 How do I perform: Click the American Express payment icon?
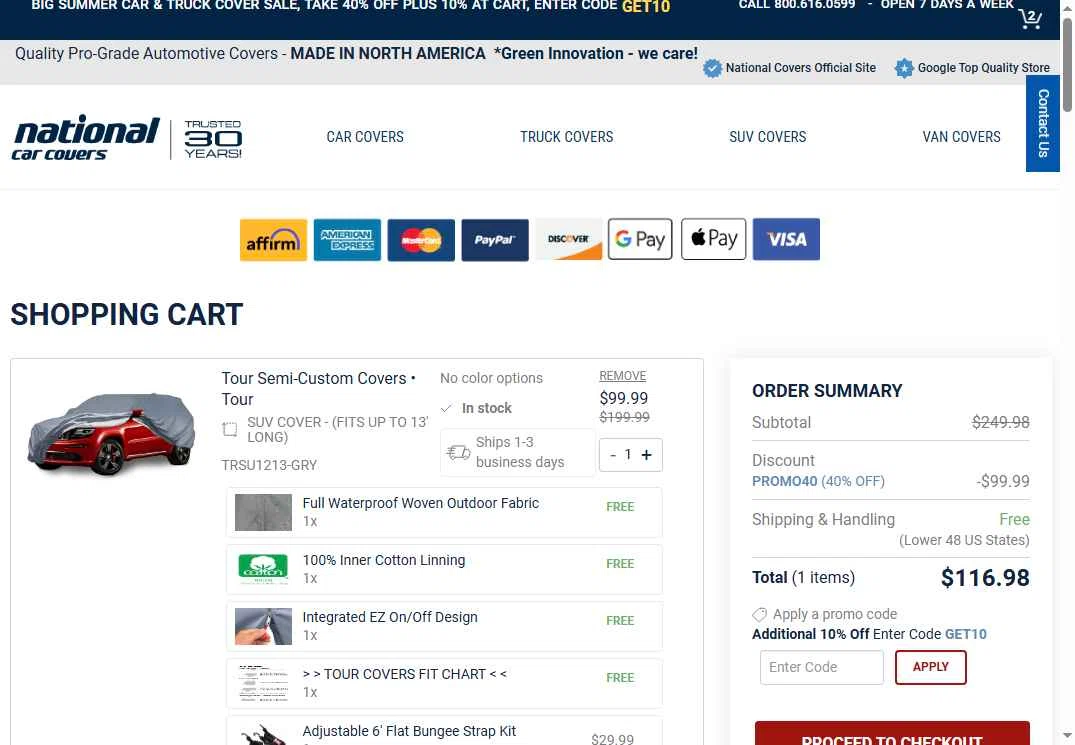tap(347, 240)
